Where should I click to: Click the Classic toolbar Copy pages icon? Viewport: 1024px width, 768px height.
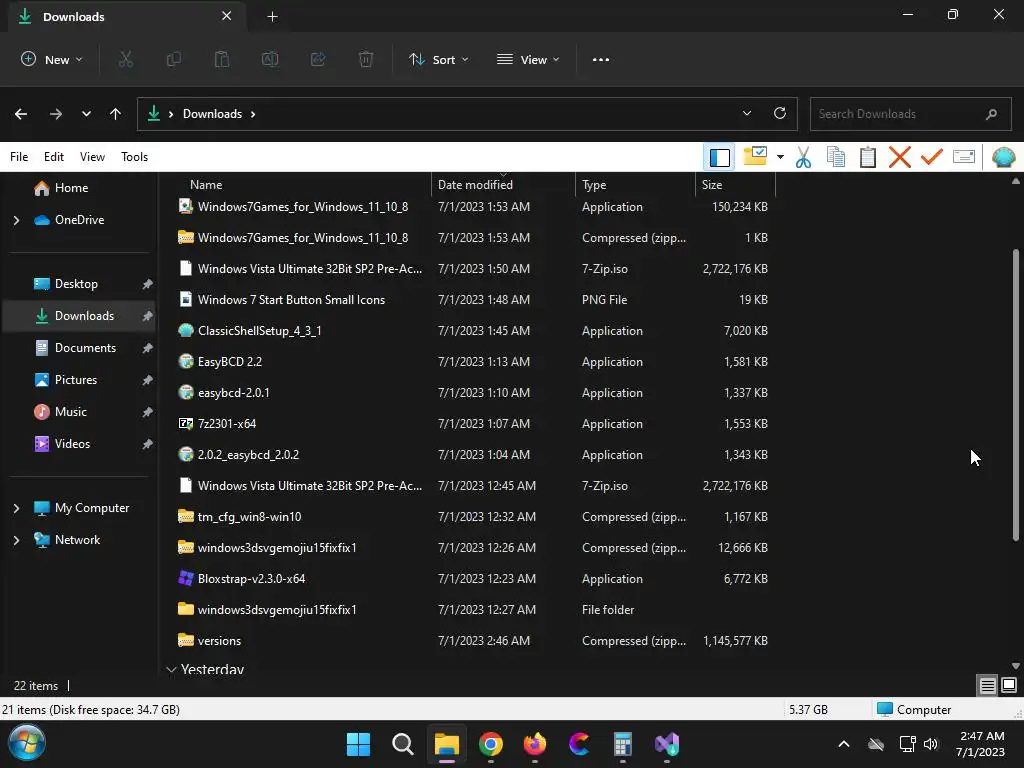click(x=836, y=157)
